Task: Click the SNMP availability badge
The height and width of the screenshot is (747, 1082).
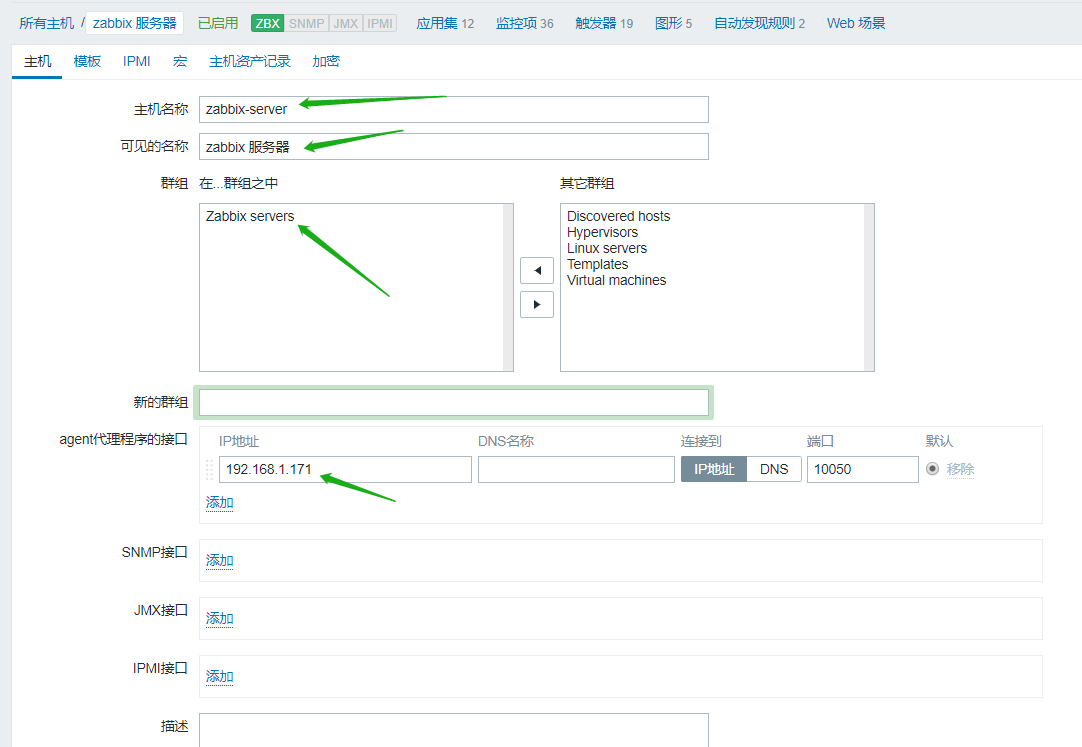Action: click(306, 23)
